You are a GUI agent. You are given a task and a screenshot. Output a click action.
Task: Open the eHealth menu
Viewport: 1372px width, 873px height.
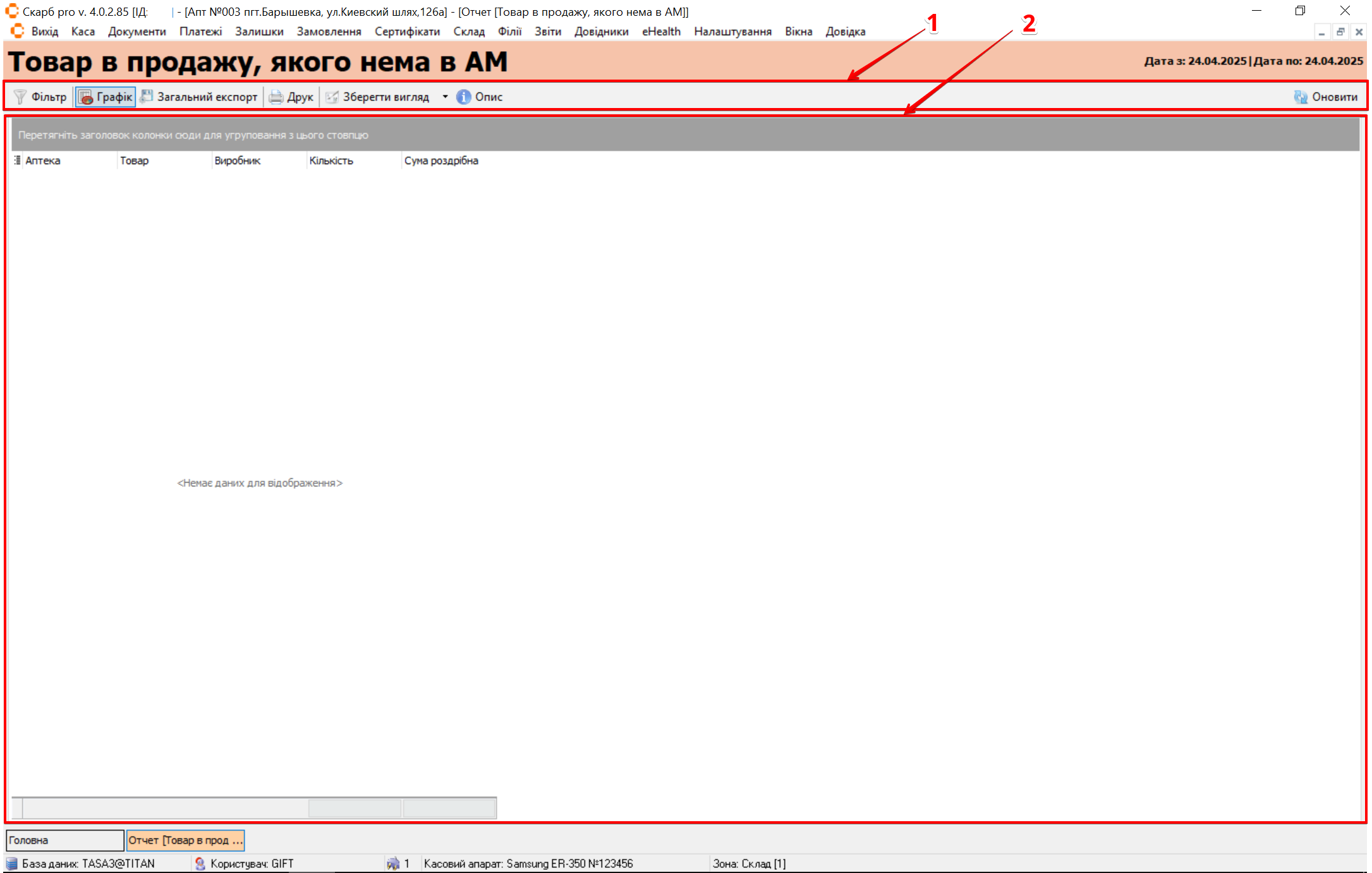point(661,32)
